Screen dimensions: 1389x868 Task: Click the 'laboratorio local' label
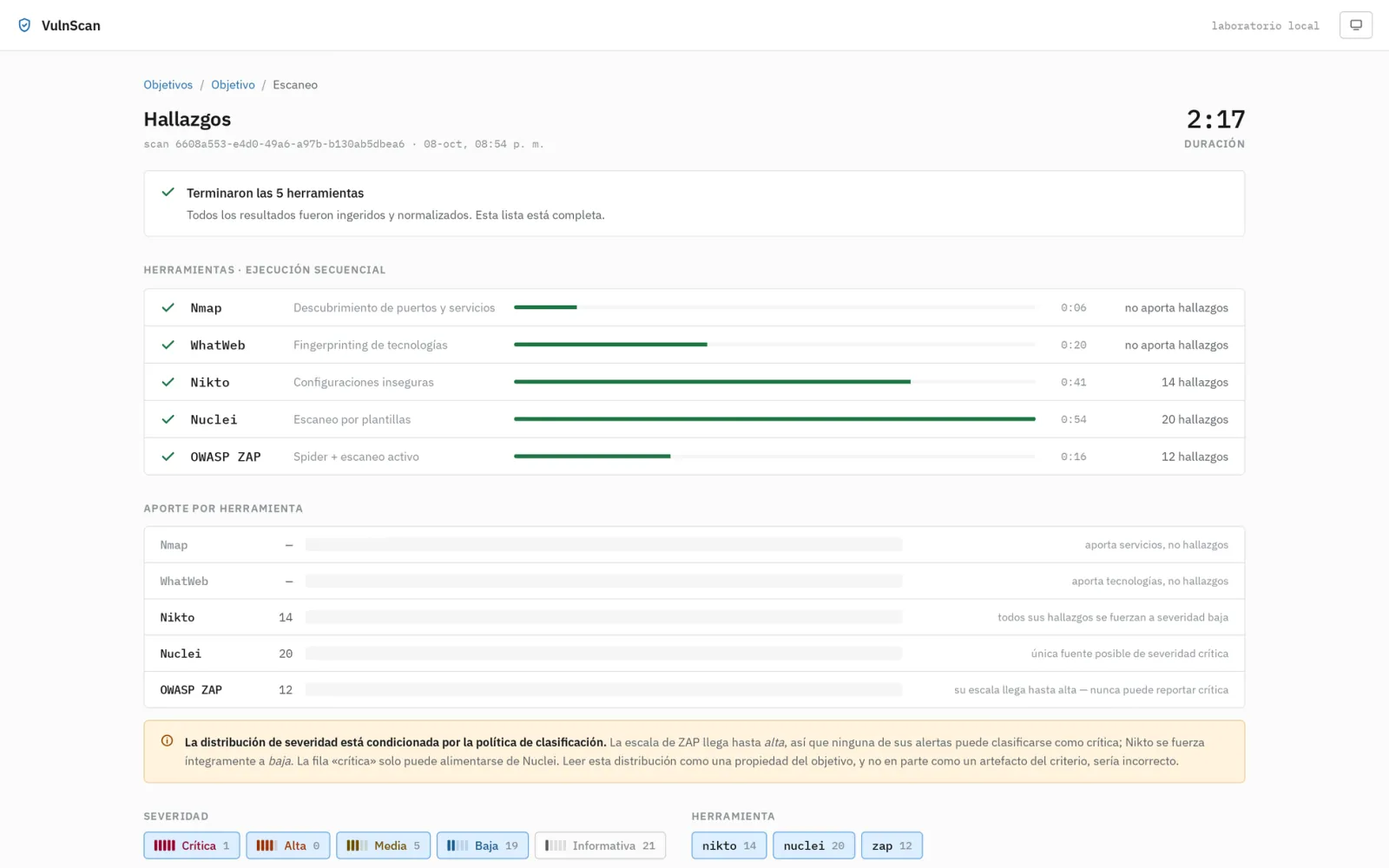(1265, 26)
